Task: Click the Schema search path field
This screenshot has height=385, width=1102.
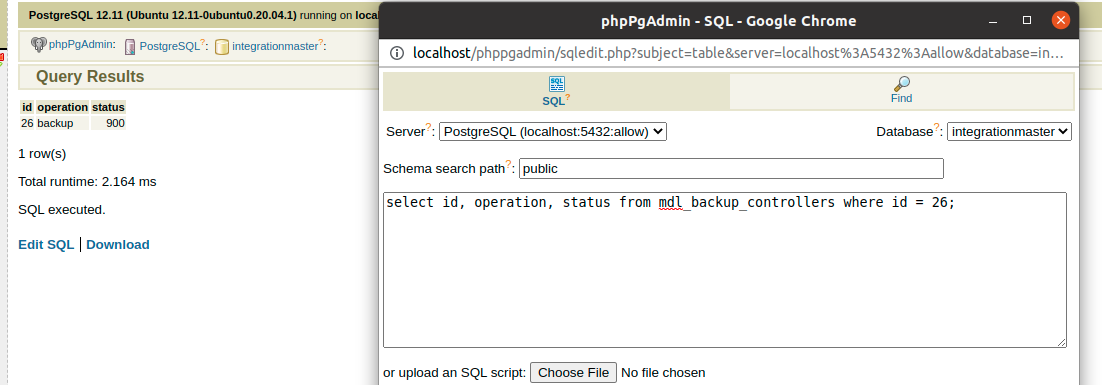Action: click(x=732, y=169)
